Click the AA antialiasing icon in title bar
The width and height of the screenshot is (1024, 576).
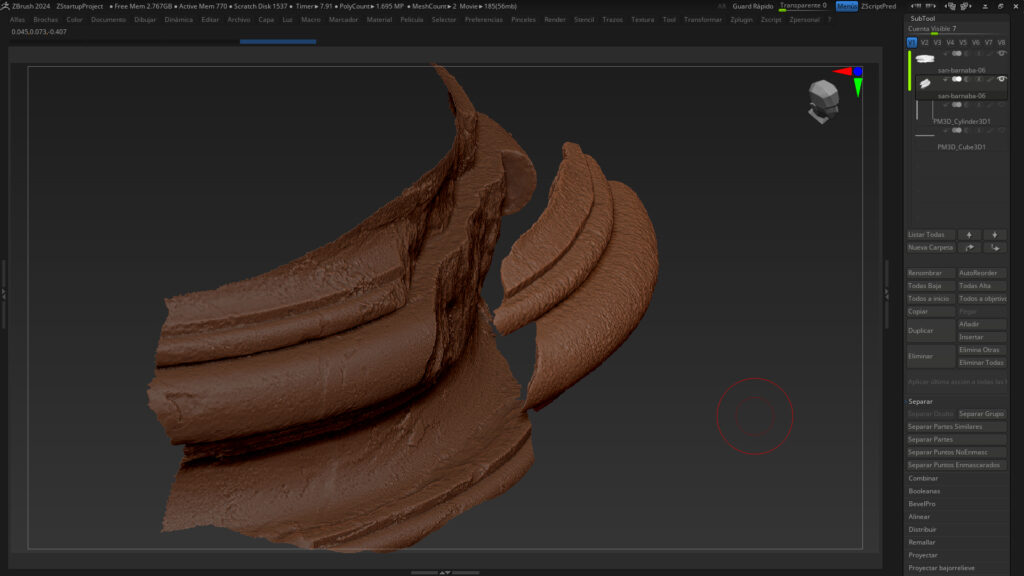[722, 6]
